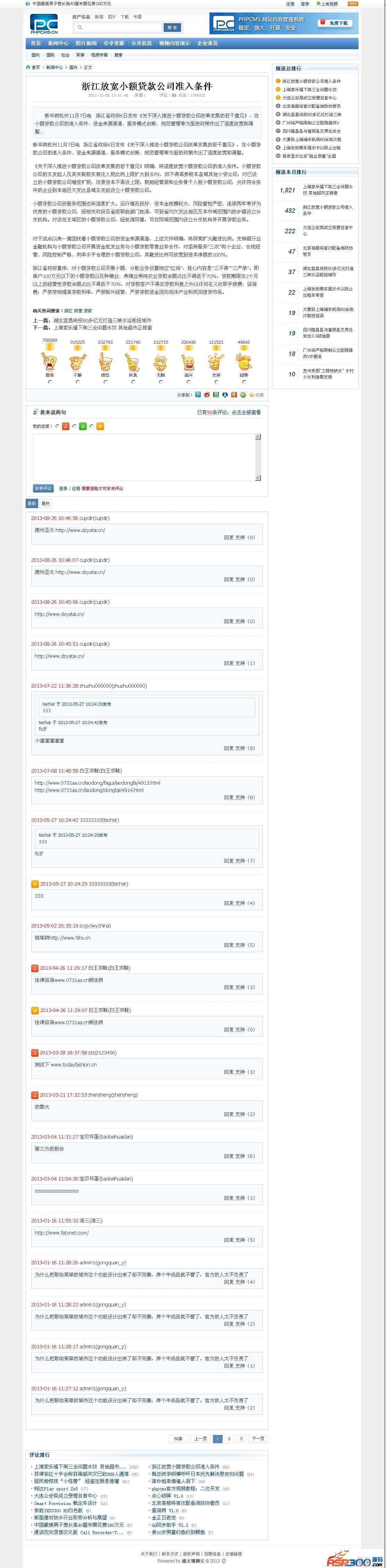This screenshot has height=1568, width=386.
Task: Share article via the Sina Weibo icon
Action: tap(207, 395)
